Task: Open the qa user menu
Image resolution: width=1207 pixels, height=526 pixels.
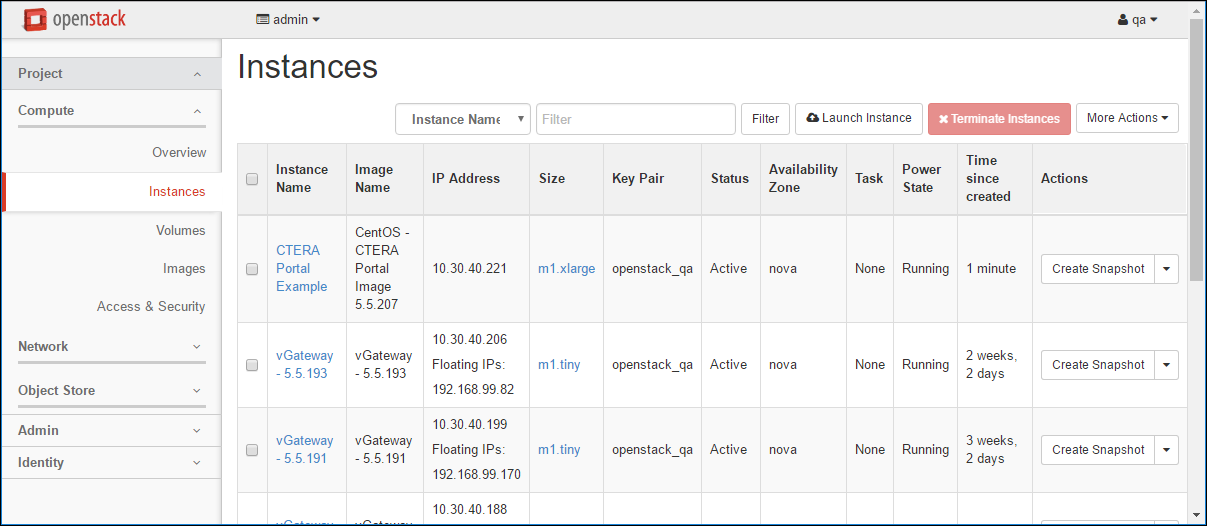Action: (x=1137, y=20)
